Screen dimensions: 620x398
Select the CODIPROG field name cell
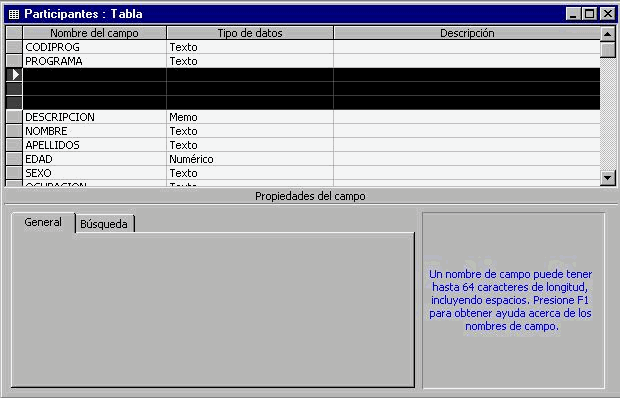point(95,47)
